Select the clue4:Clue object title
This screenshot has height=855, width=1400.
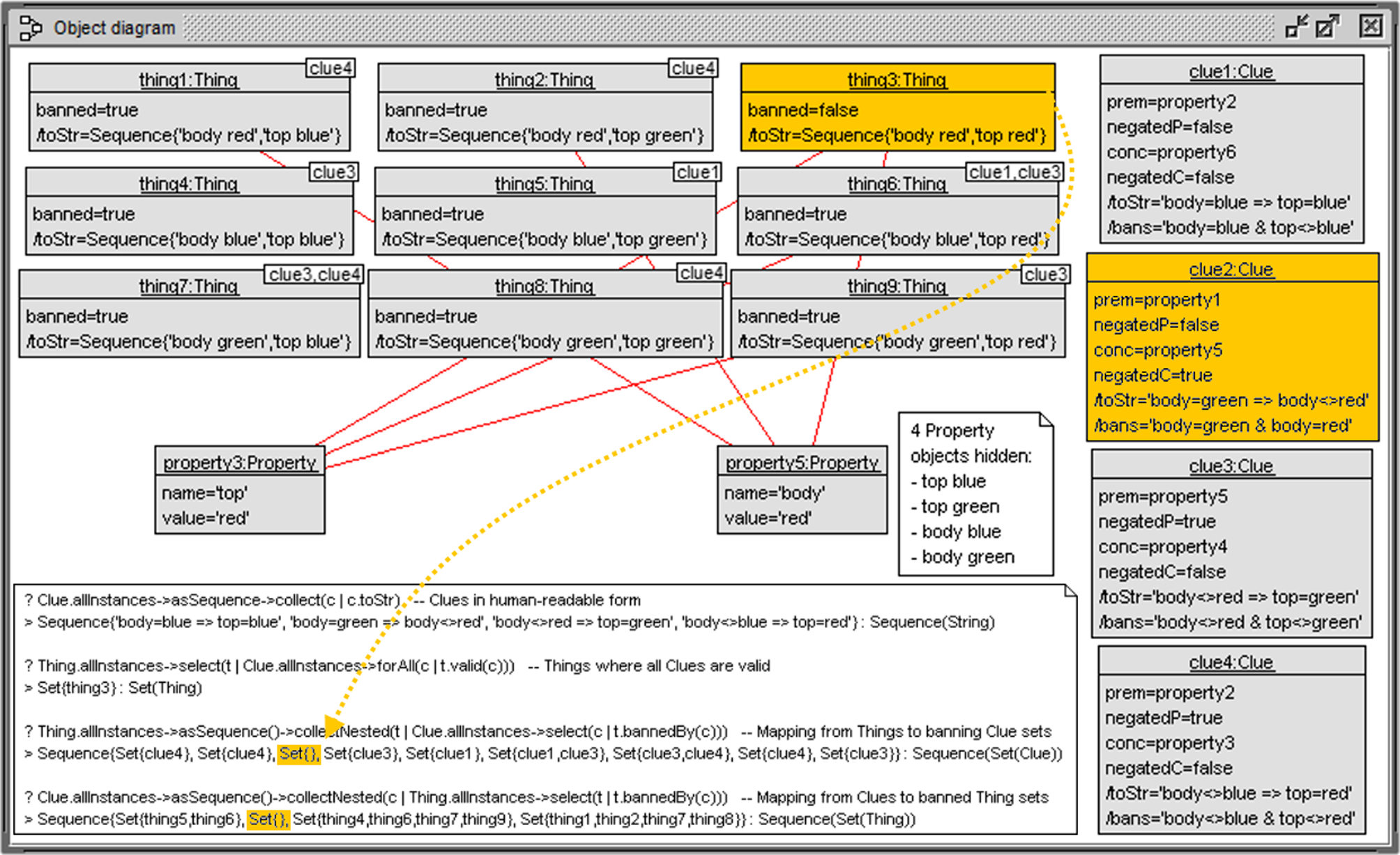tap(1231, 662)
